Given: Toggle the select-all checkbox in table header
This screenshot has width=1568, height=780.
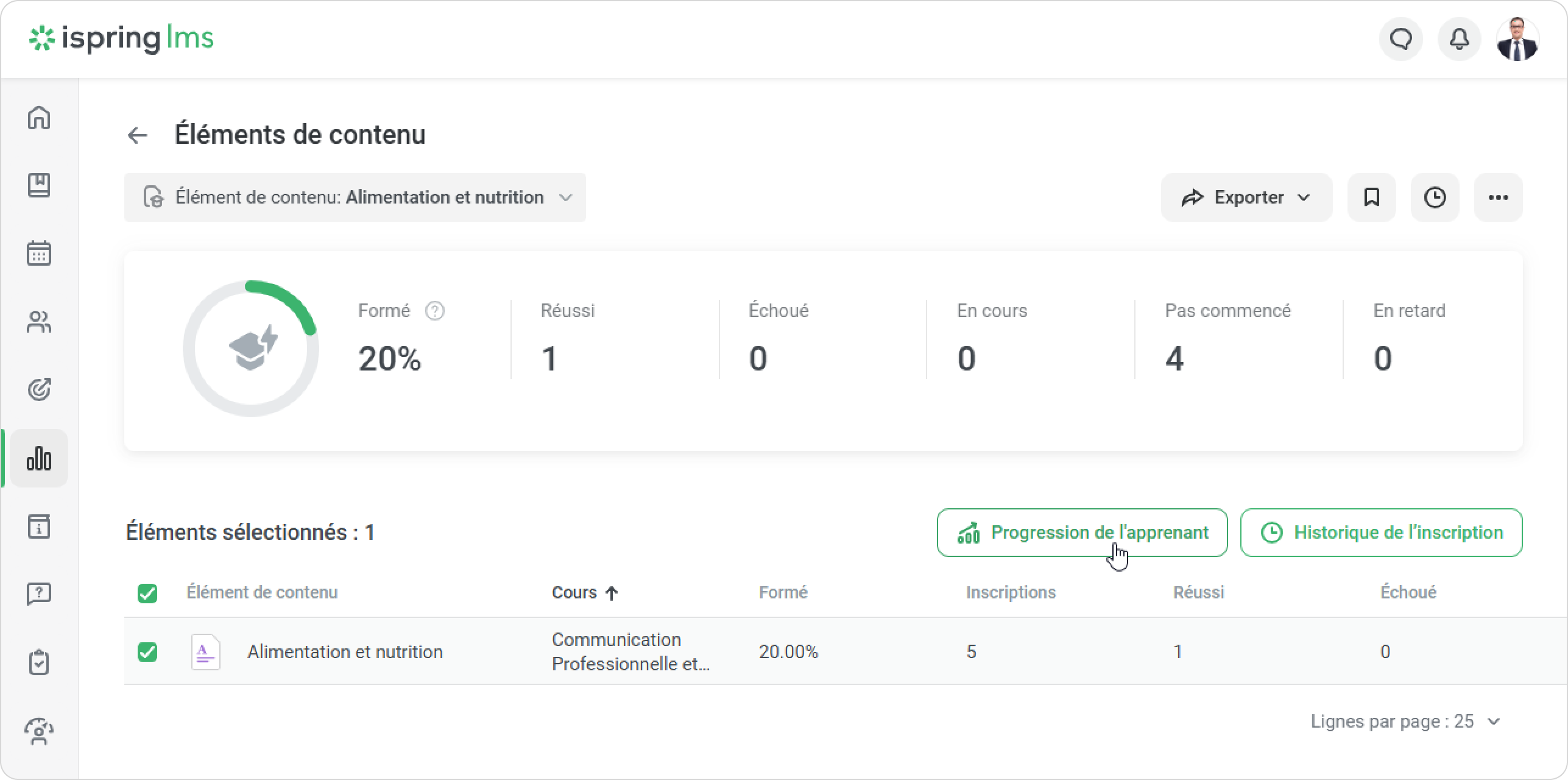Looking at the screenshot, I should [147, 593].
